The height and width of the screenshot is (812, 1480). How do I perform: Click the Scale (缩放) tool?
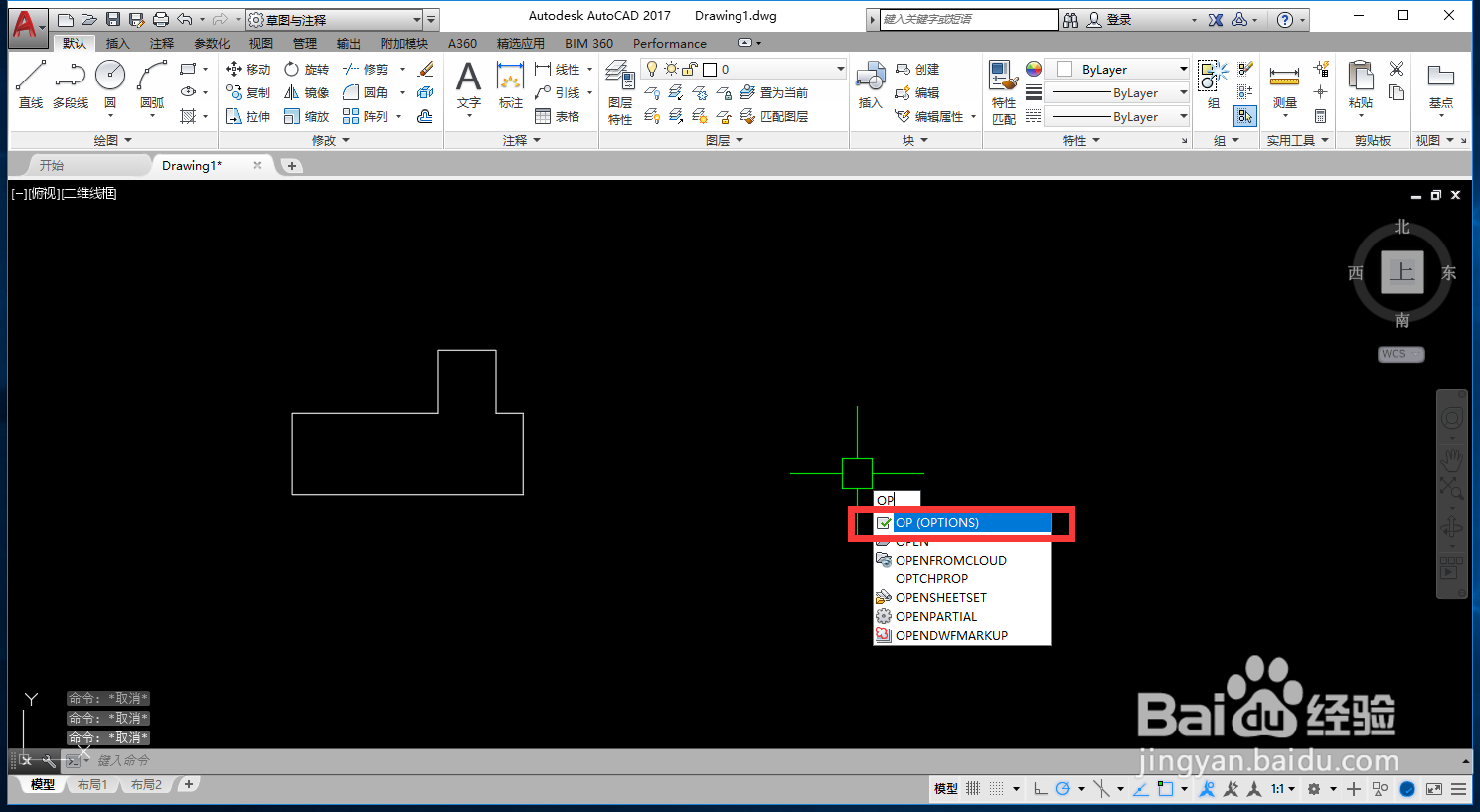[306, 116]
